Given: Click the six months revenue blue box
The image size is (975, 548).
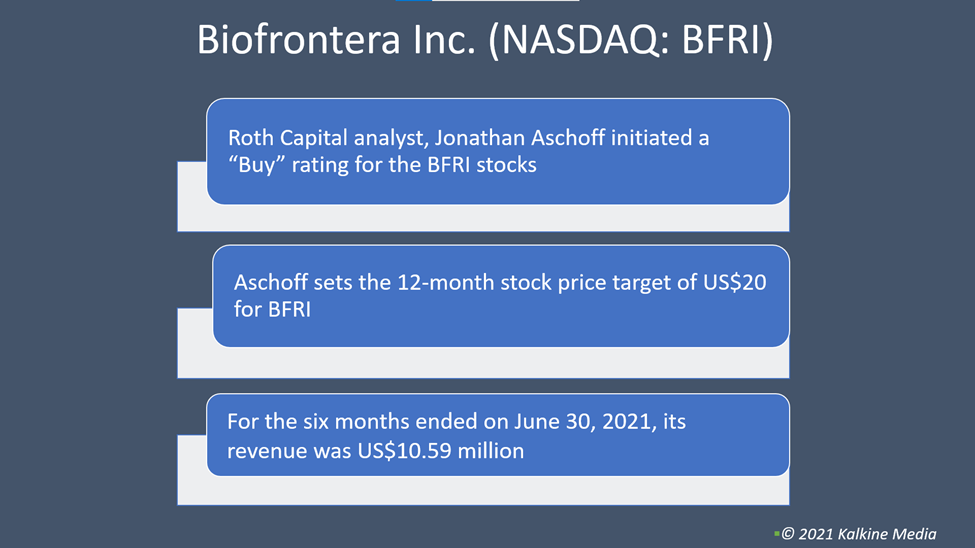Looking at the screenshot, I should [x=498, y=435].
